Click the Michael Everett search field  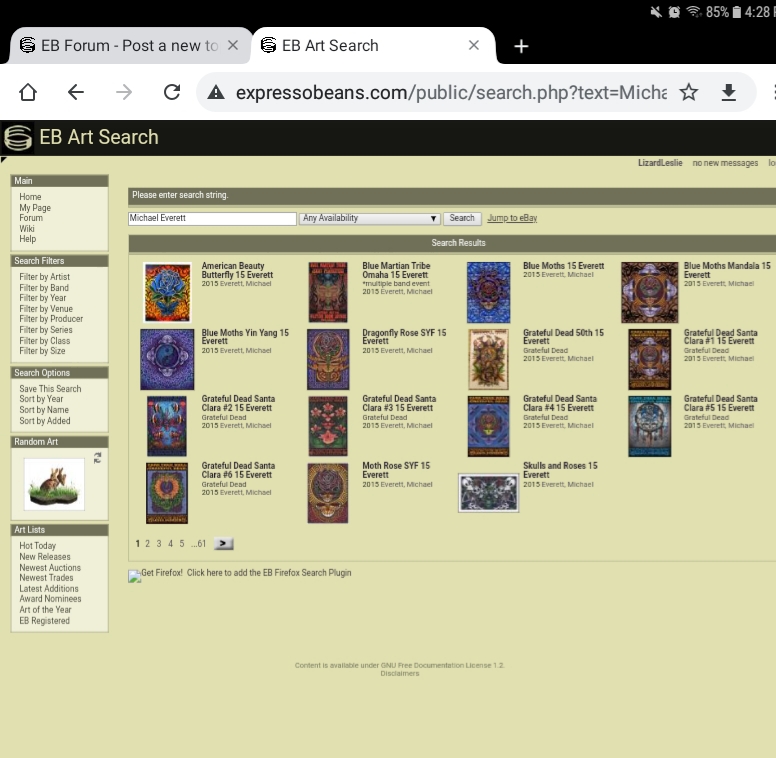point(212,218)
